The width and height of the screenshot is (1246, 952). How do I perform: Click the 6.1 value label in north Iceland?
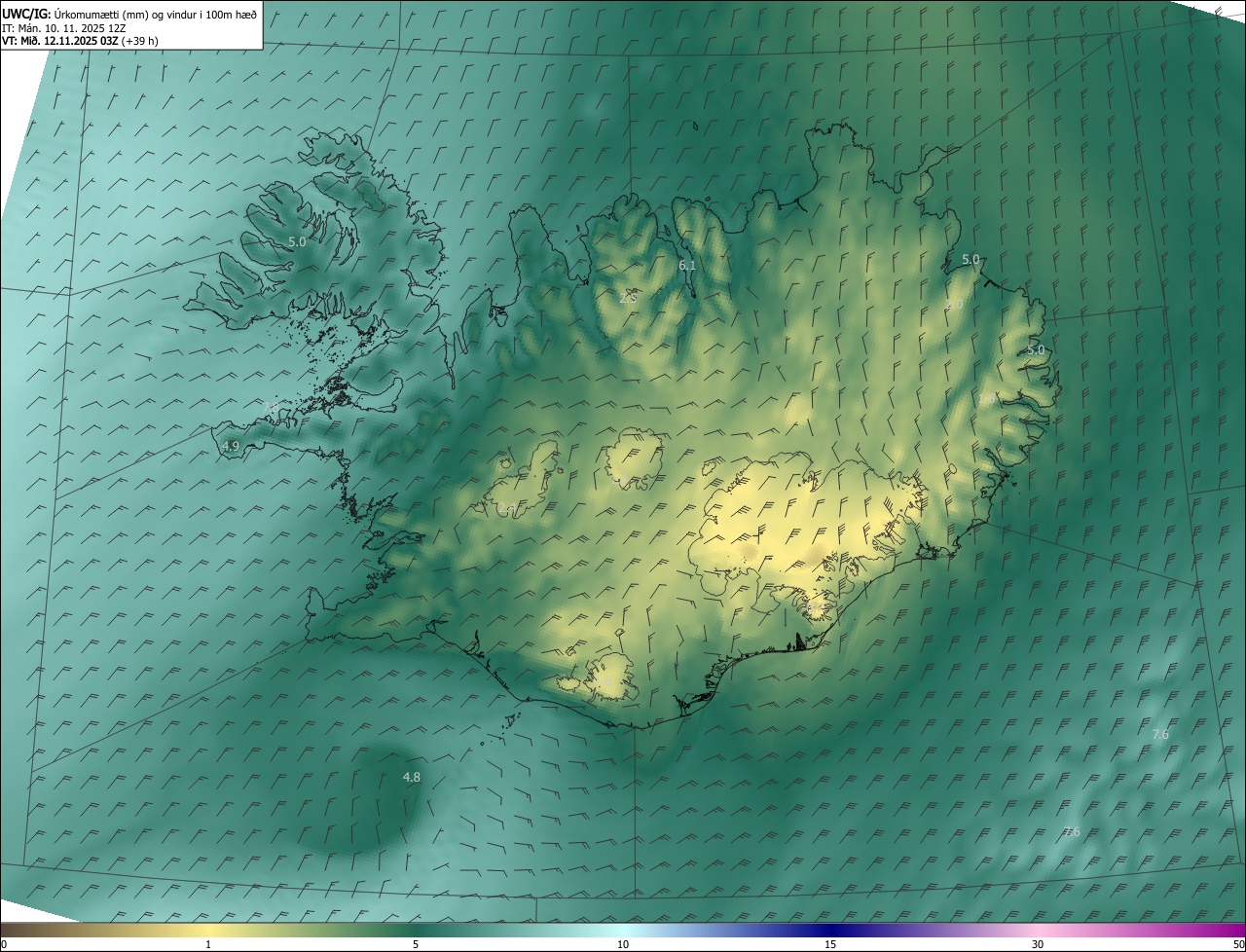click(x=687, y=266)
